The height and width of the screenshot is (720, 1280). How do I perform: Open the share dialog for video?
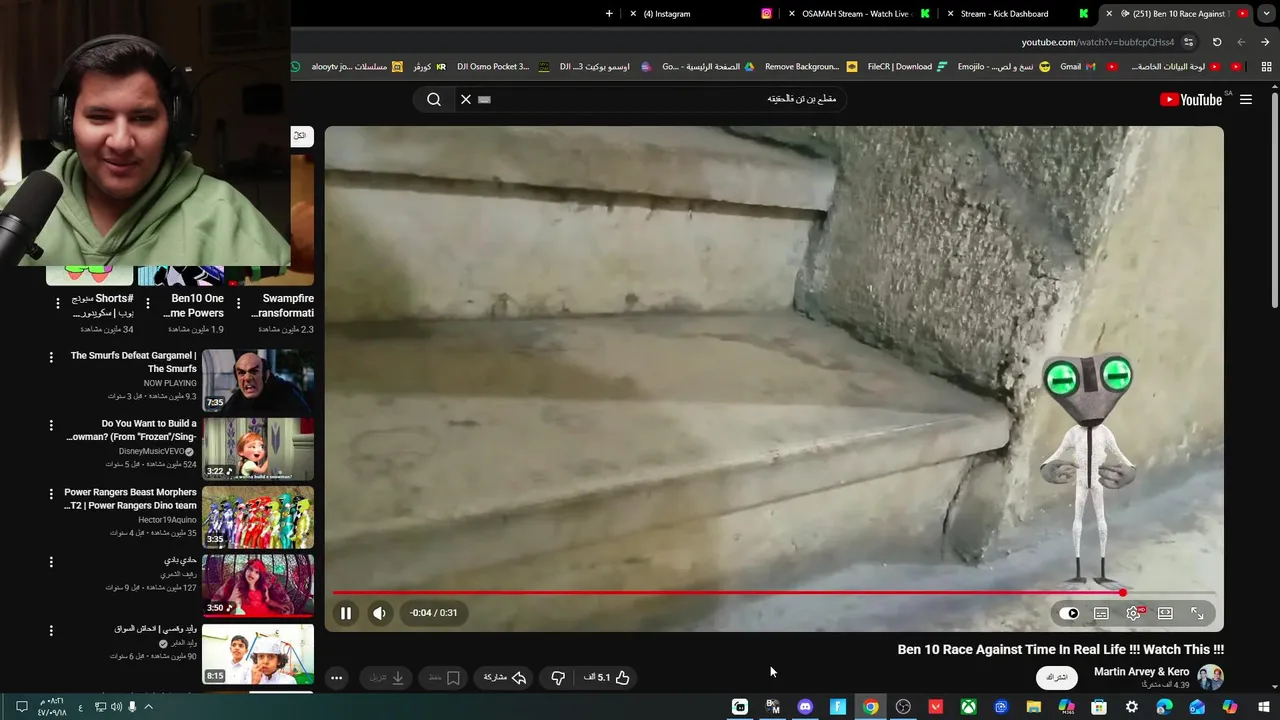504,677
